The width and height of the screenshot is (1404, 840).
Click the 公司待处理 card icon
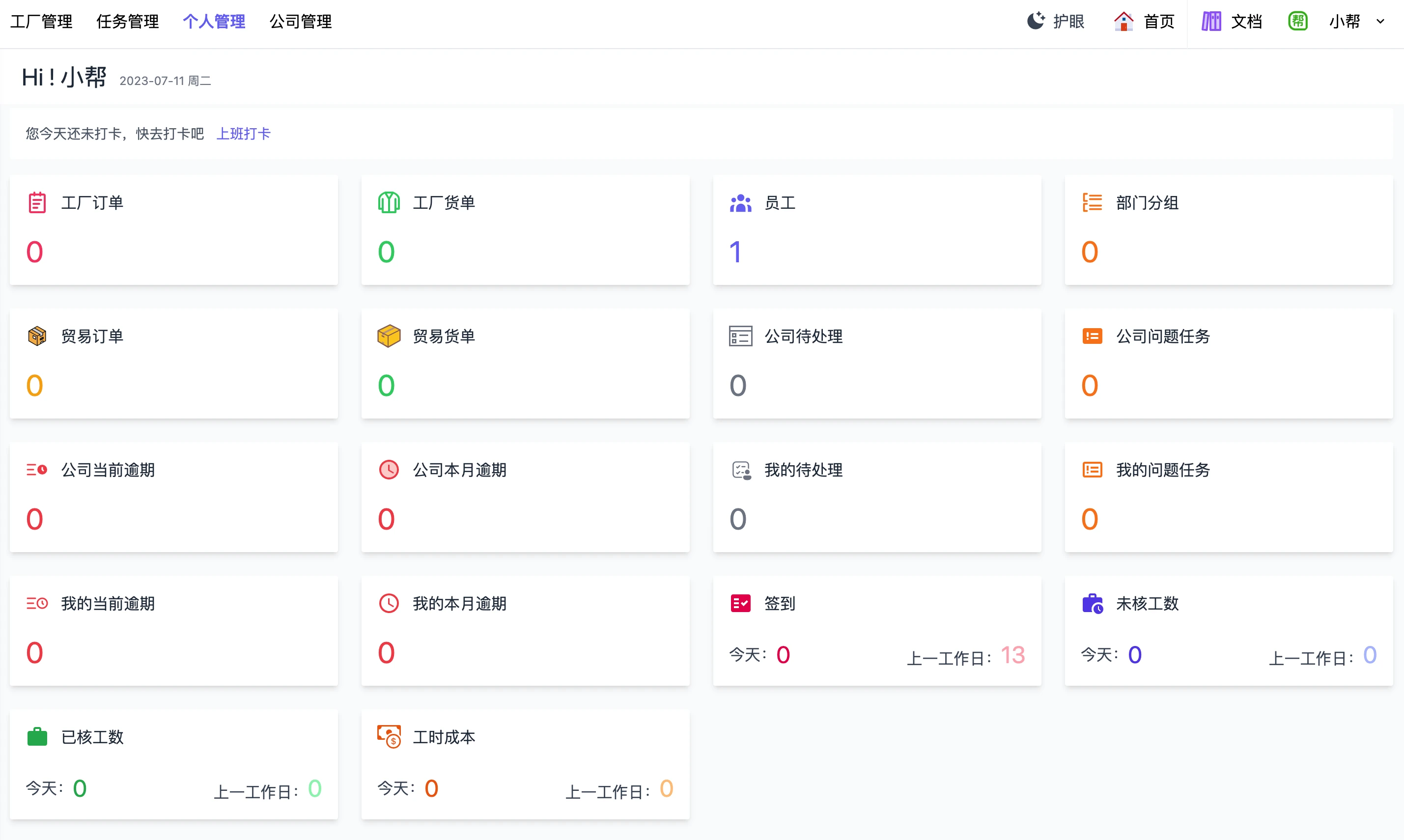pos(740,336)
